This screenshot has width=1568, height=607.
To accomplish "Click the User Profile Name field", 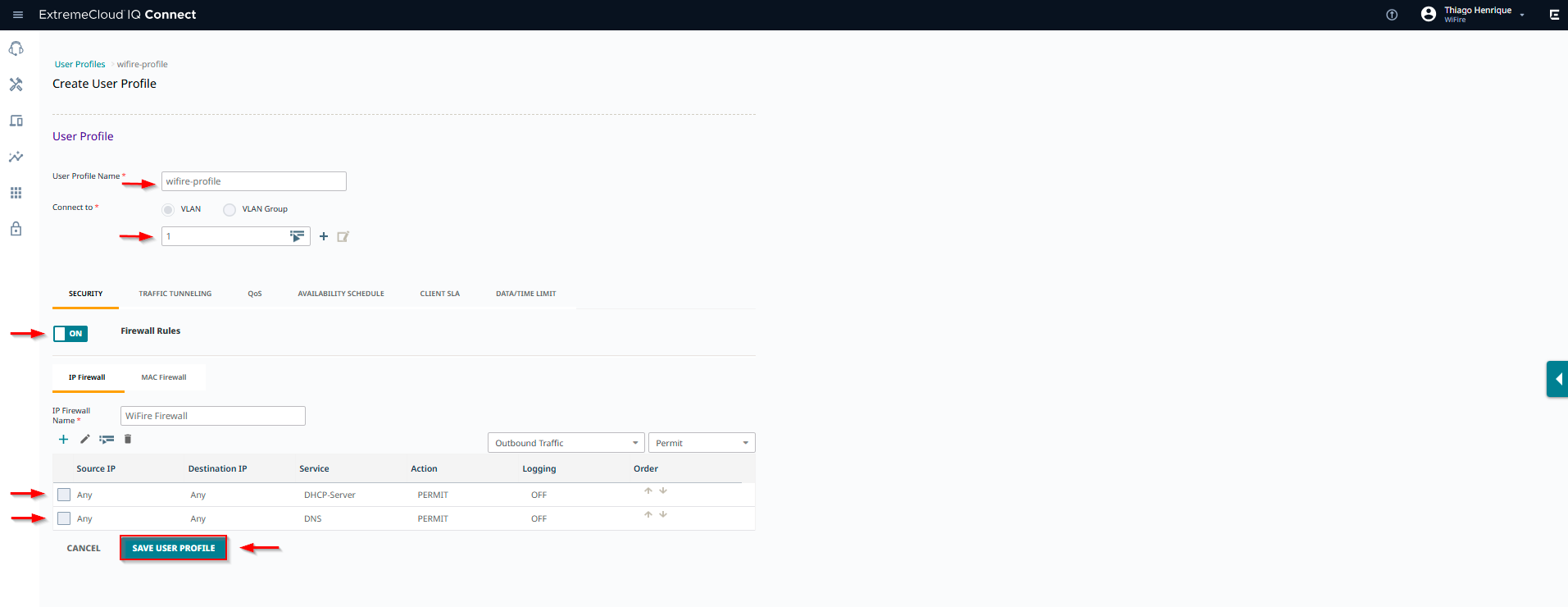I will click(254, 181).
